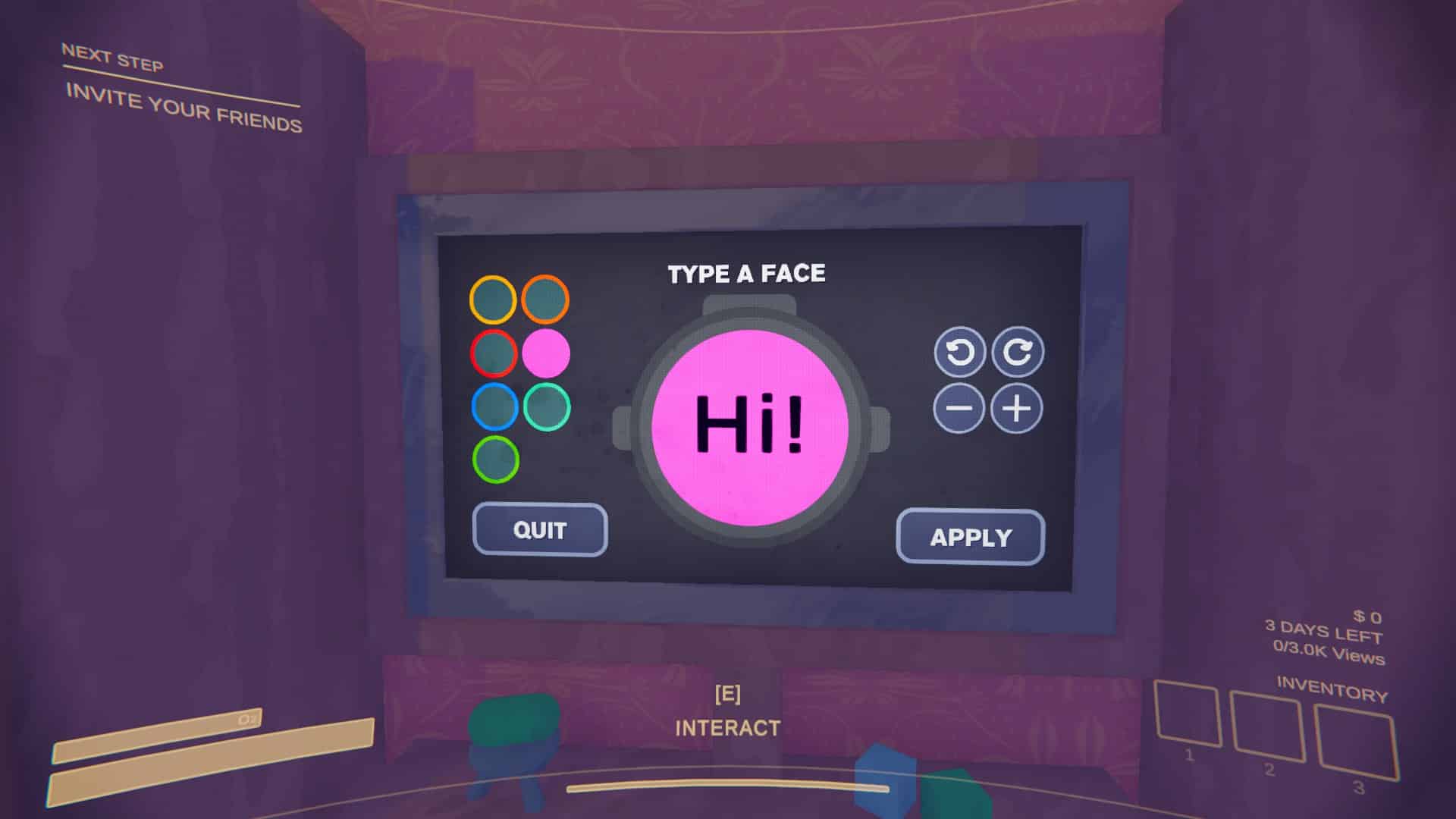Select the red color swatch
1456x819 pixels.
coord(494,352)
